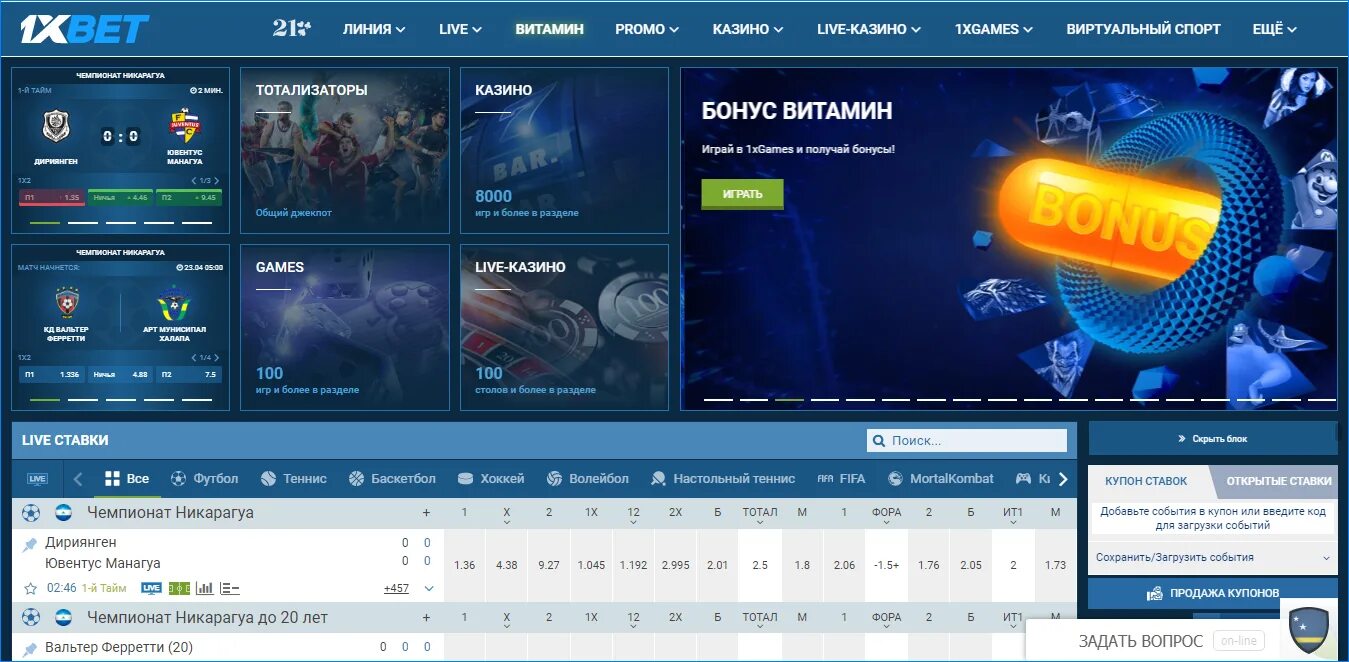Click the green ИГРАТЬ button

pos(742,194)
